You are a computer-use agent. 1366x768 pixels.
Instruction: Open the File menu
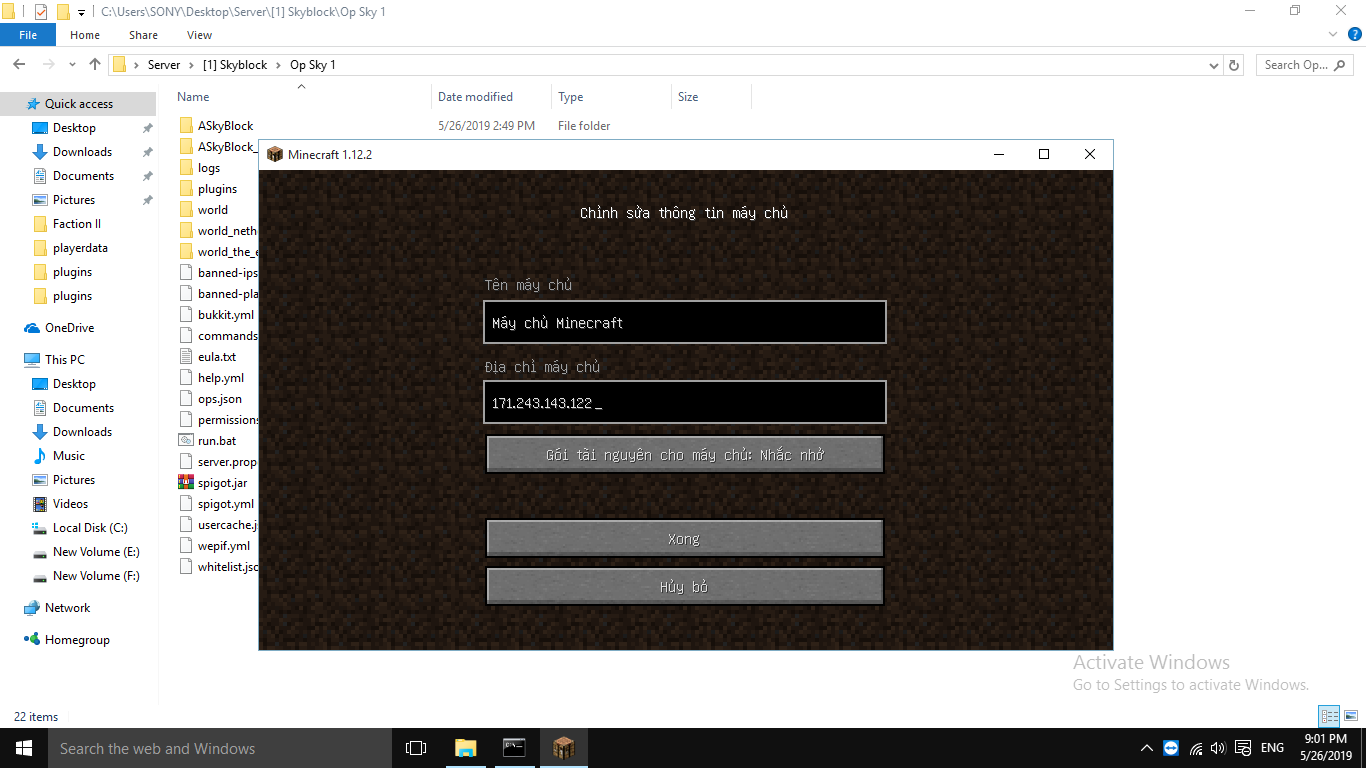click(28, 34)
